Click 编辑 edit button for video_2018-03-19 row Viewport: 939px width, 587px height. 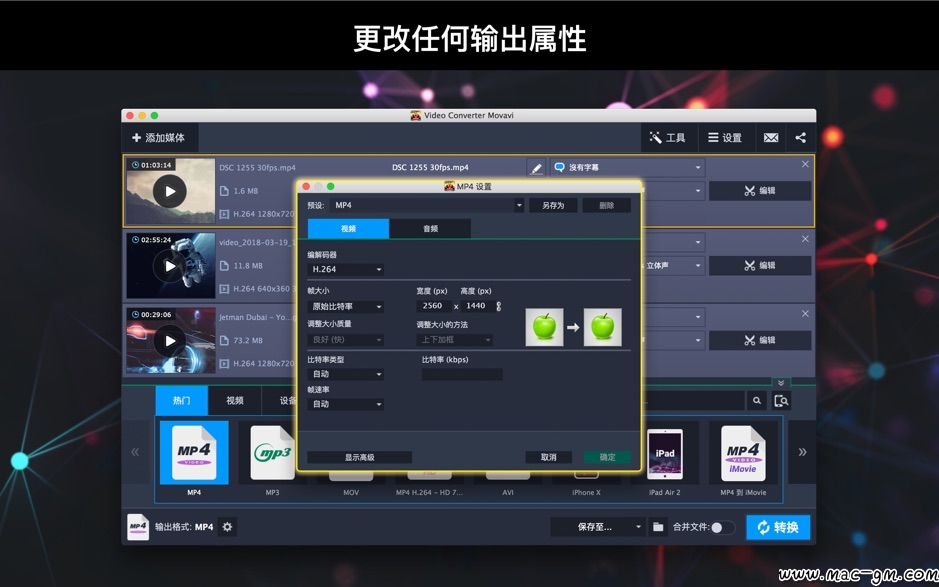(x=760, y=265)
